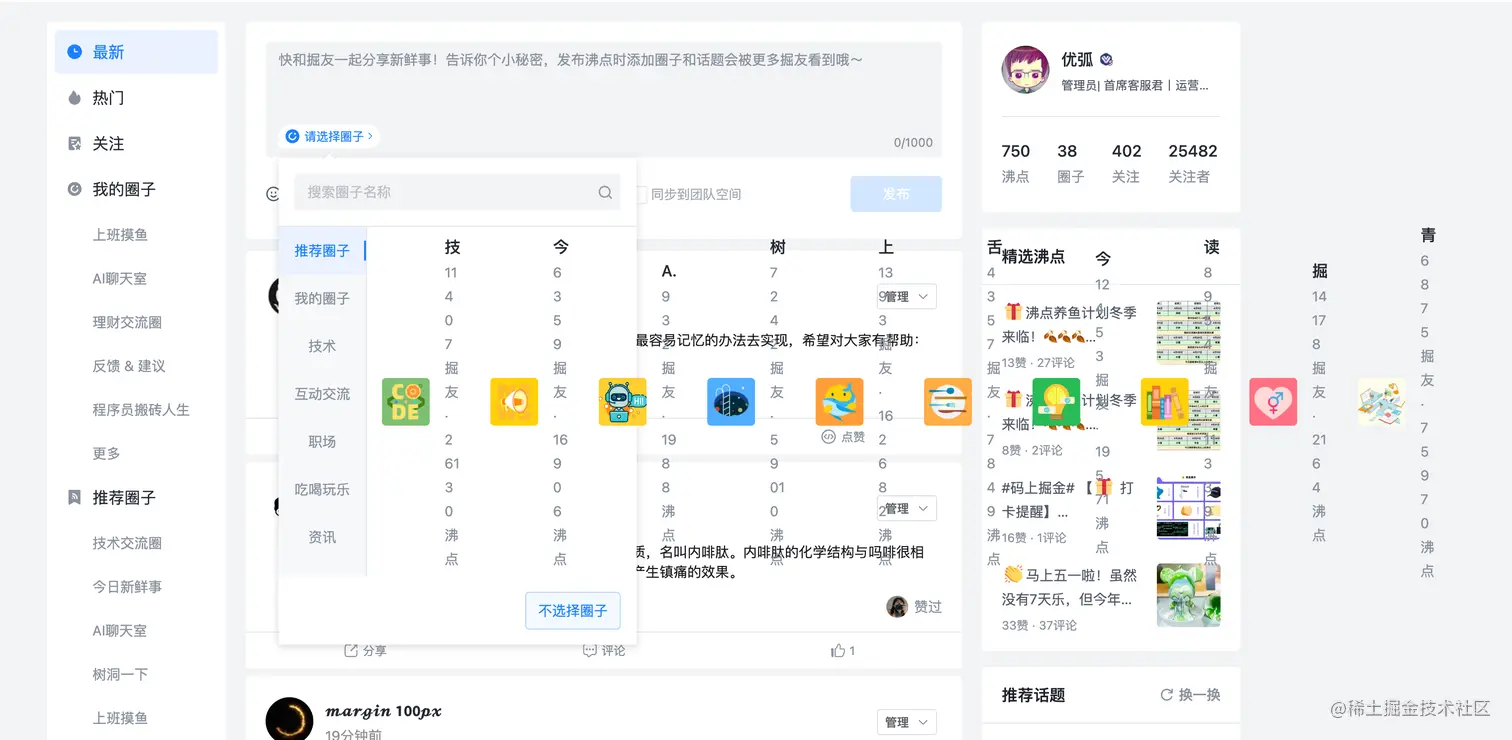Viewport: 1512px width, 740px height.
Task: Click the 25482 关注者 count in profile
Action: pyautogui.click(x=1192, y=163)
